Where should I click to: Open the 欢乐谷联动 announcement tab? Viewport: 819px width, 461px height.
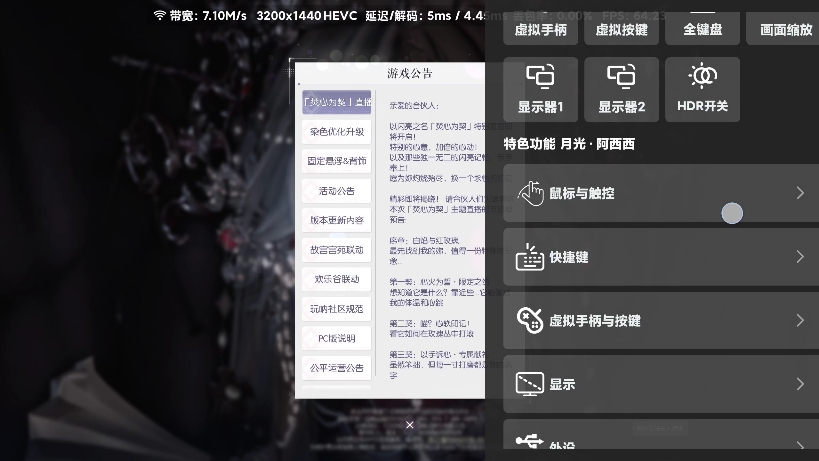click(336, 279)
